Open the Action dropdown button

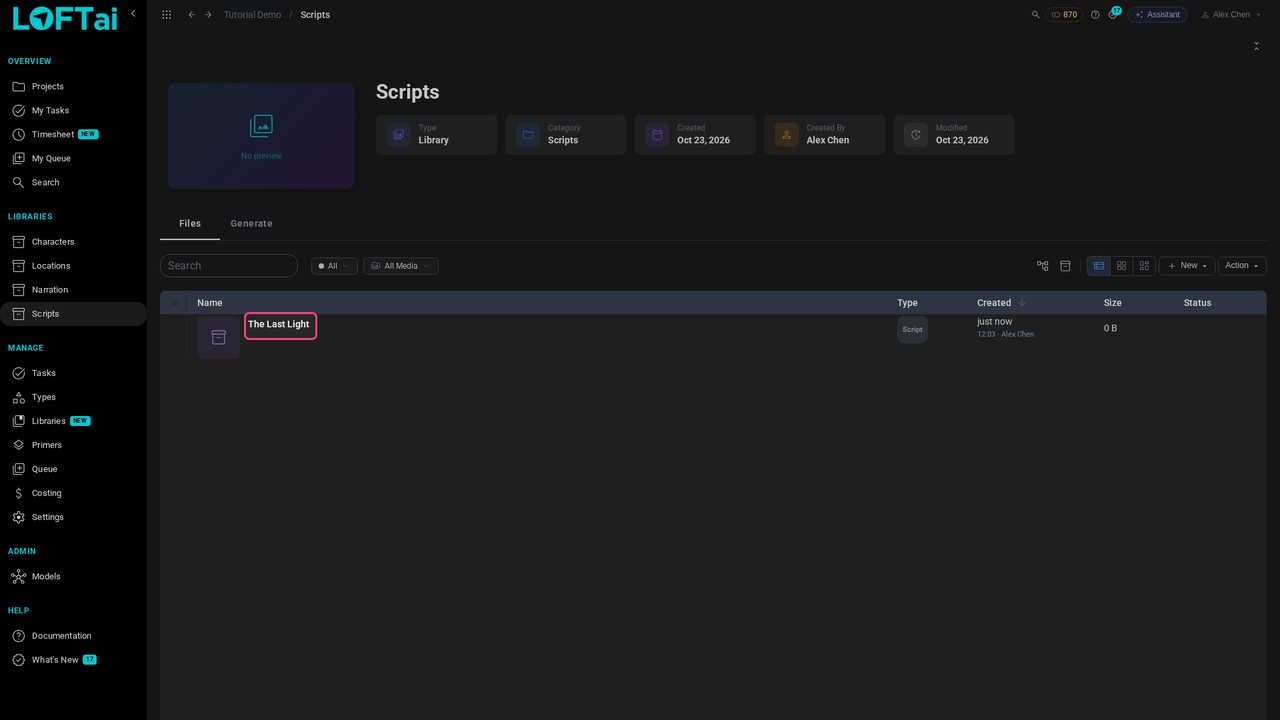1242,266
